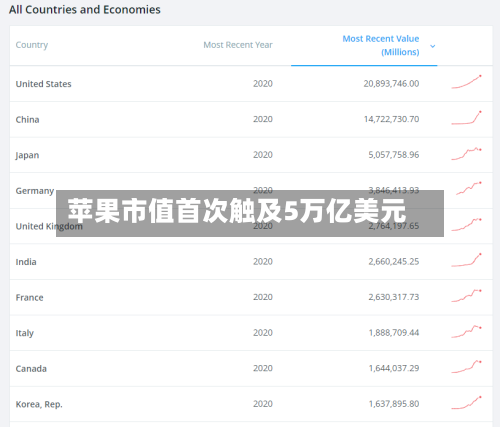Open the France country link
The width and height of the screenshot is (500, 427).
(x=29, y=298)
